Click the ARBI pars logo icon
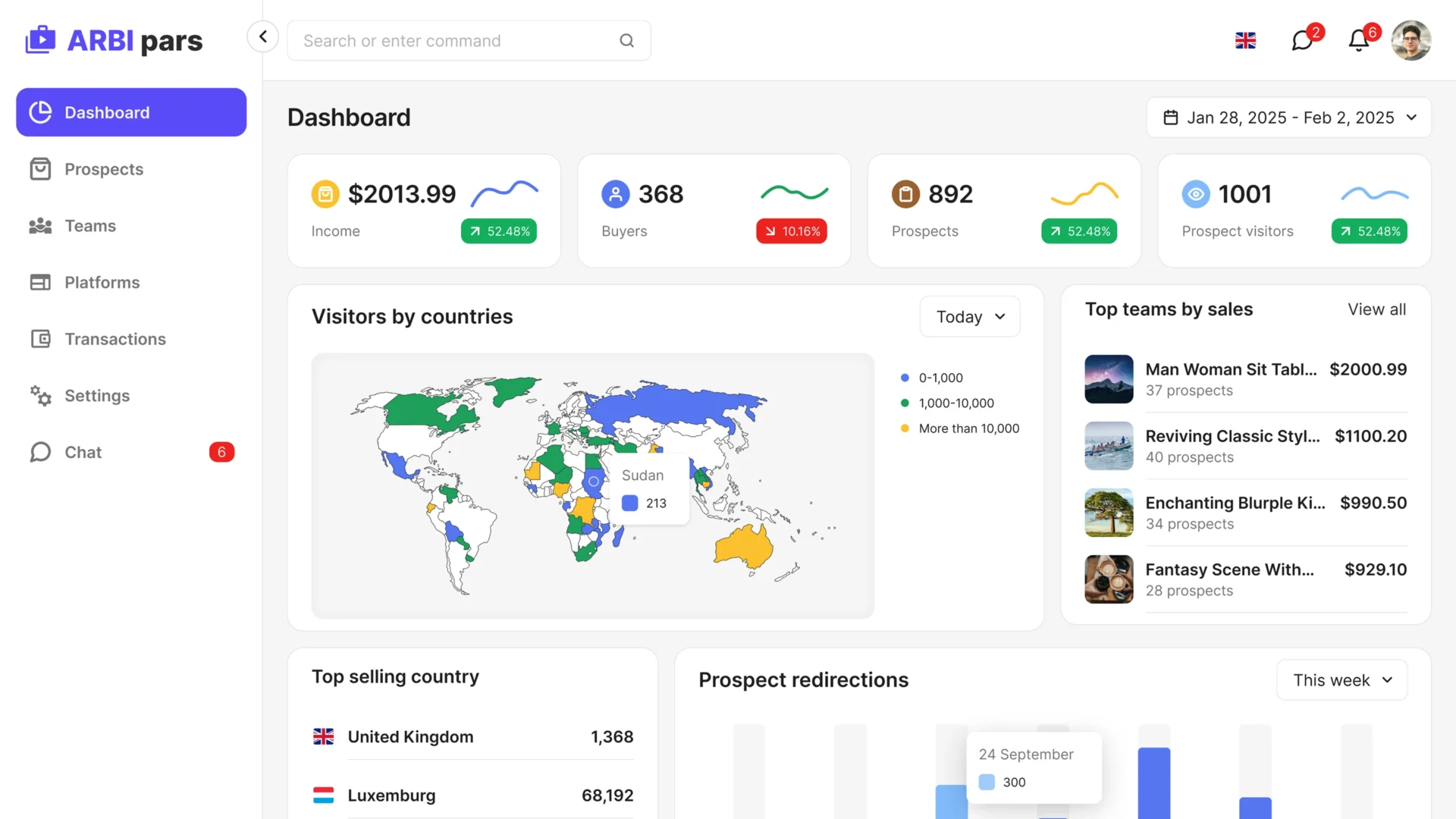Screen dimensions: 1456x819 click(40, 39)
